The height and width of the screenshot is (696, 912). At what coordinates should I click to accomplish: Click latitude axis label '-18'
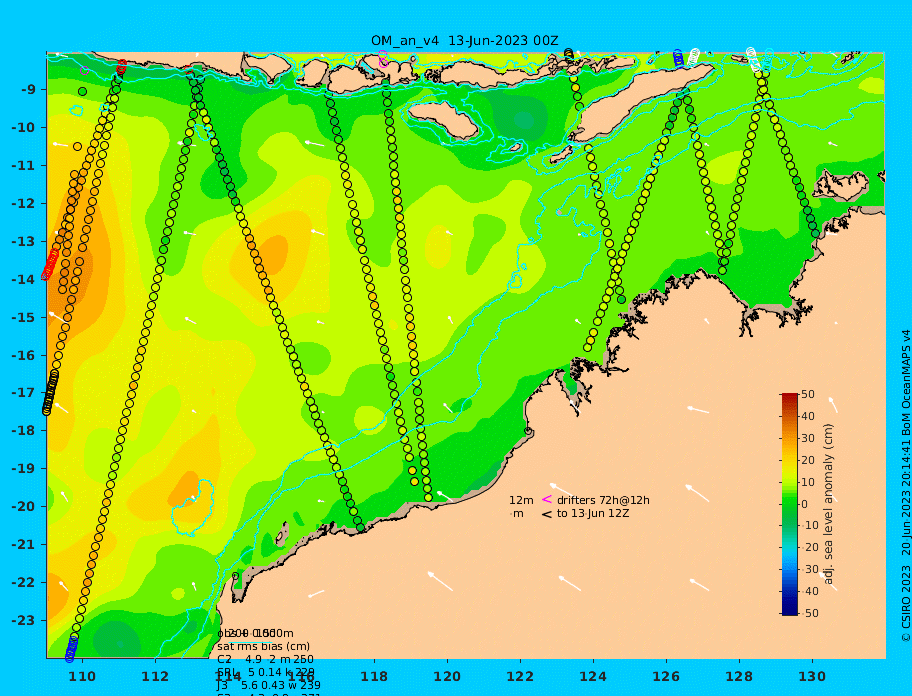click(23, 431)
